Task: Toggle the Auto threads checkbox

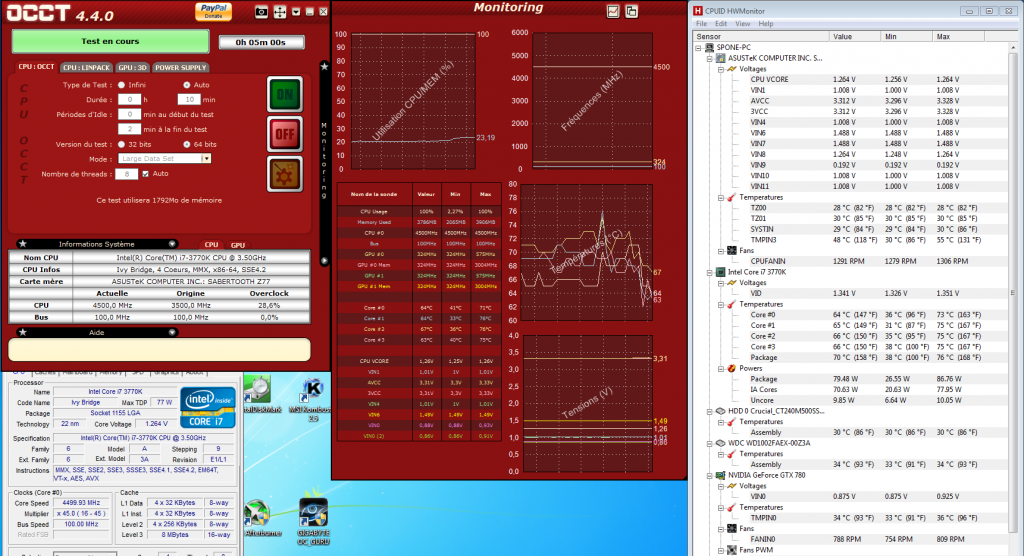Action: point(146,174)
